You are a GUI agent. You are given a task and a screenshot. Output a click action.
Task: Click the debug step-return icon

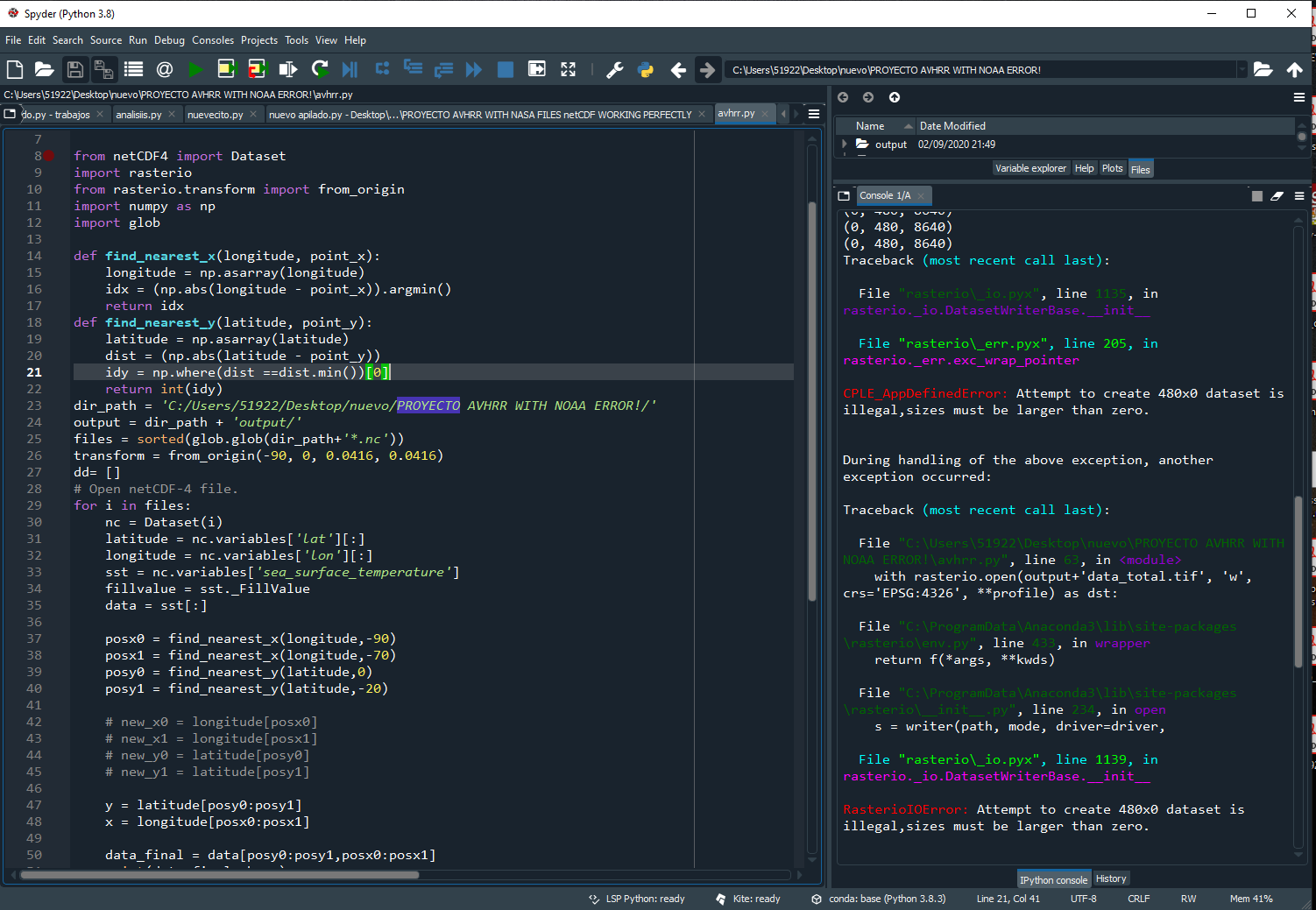pyautogui.click(x=443, y=69)
